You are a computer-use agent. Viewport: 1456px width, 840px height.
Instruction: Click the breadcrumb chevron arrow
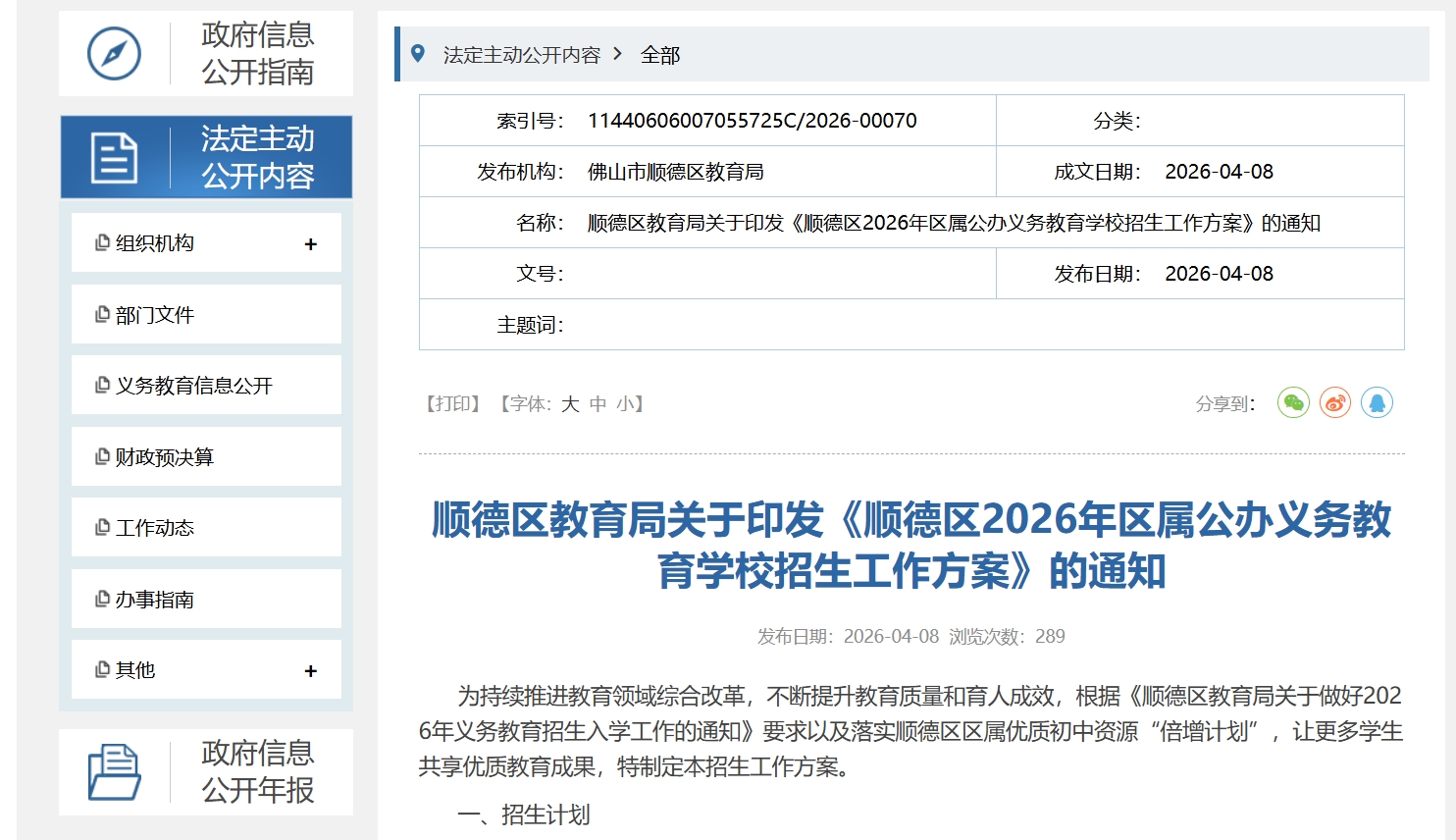pos(617,54)
